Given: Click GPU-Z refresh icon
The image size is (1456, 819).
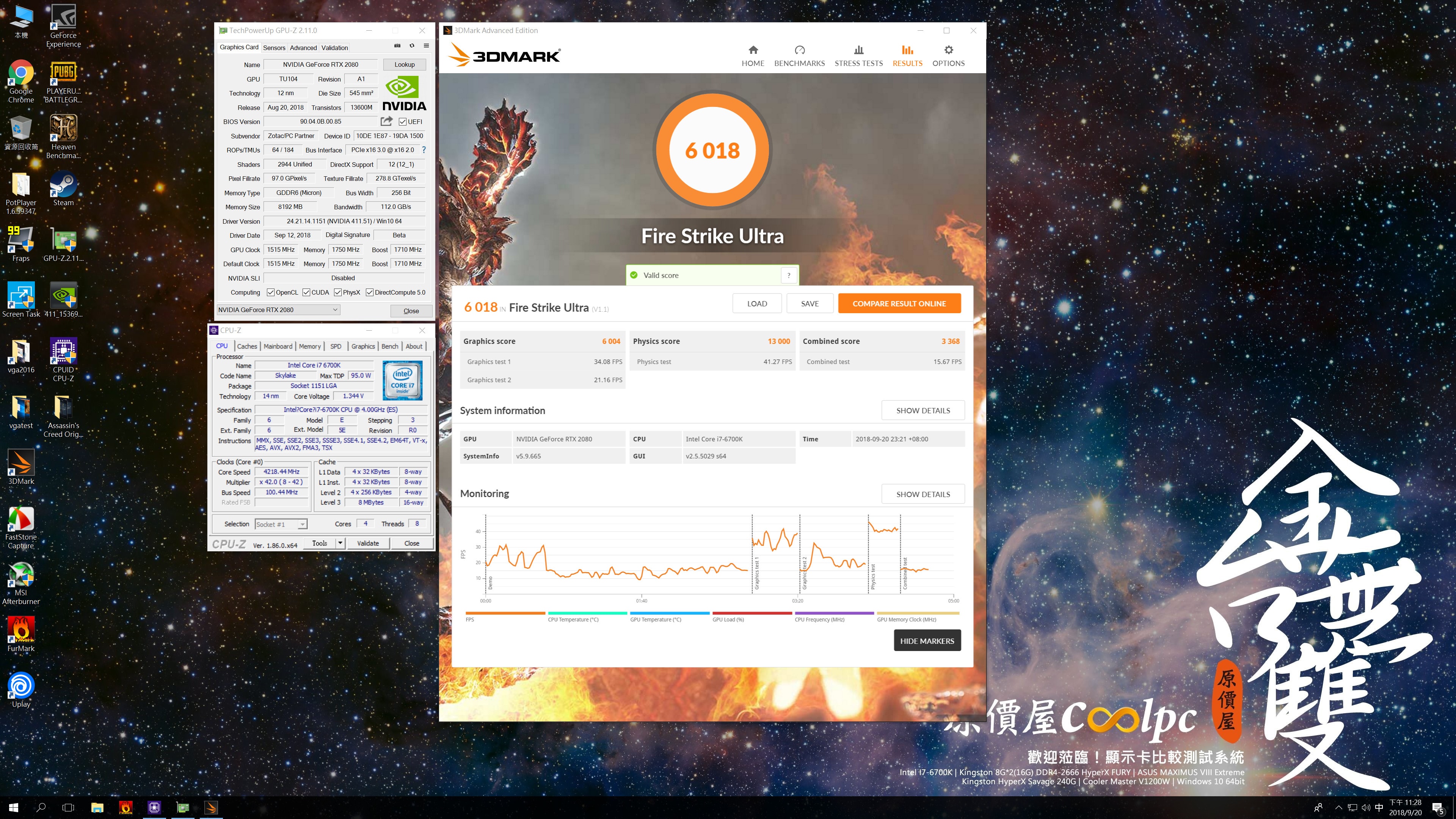Looking at the screenshot, I should (x=411, y=46).
